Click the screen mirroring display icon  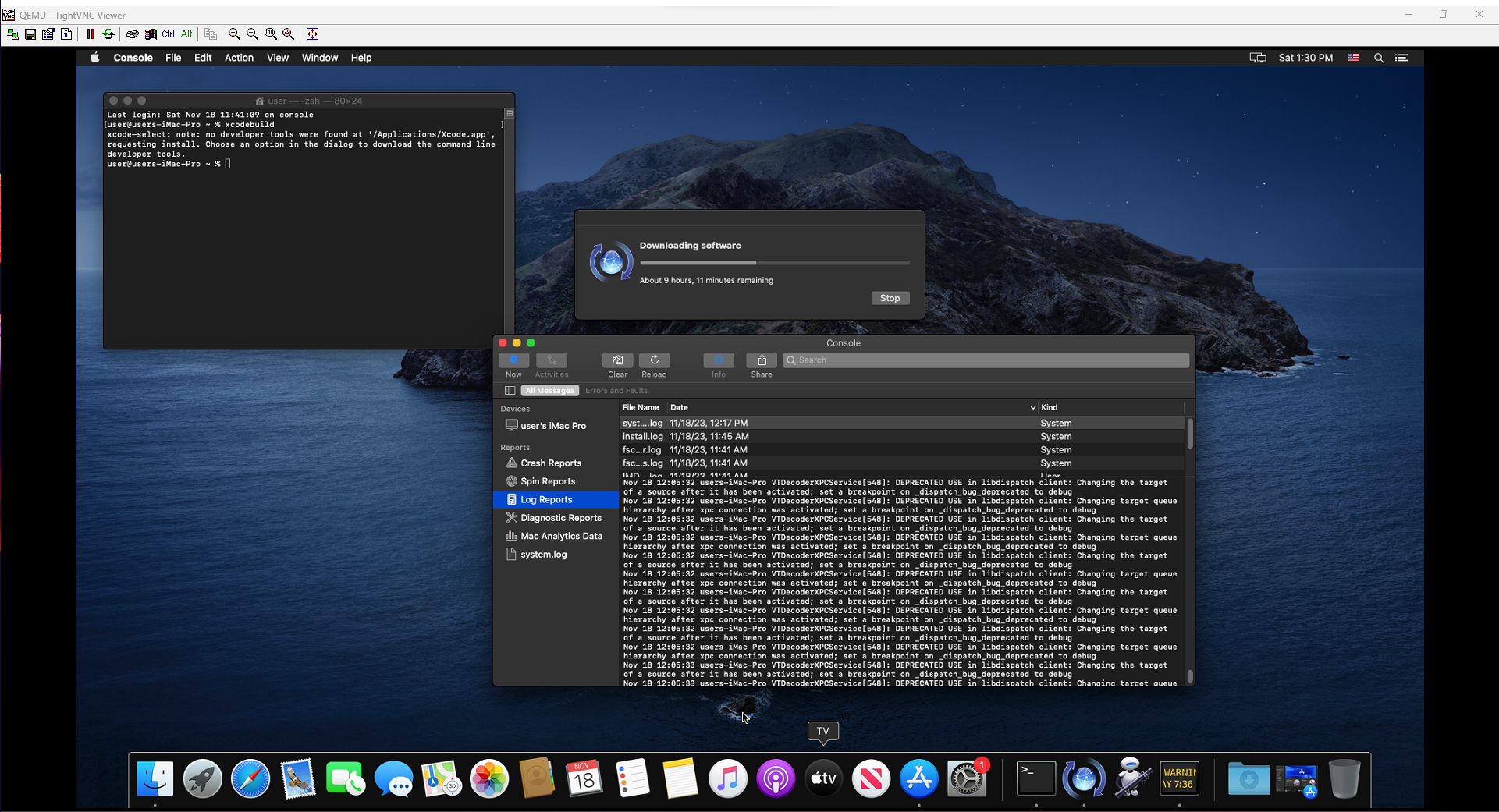(1258, 58)
